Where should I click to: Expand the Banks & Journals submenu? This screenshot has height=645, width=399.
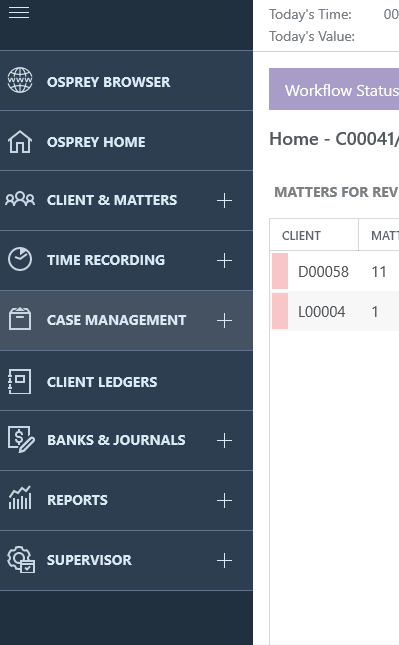224,441
